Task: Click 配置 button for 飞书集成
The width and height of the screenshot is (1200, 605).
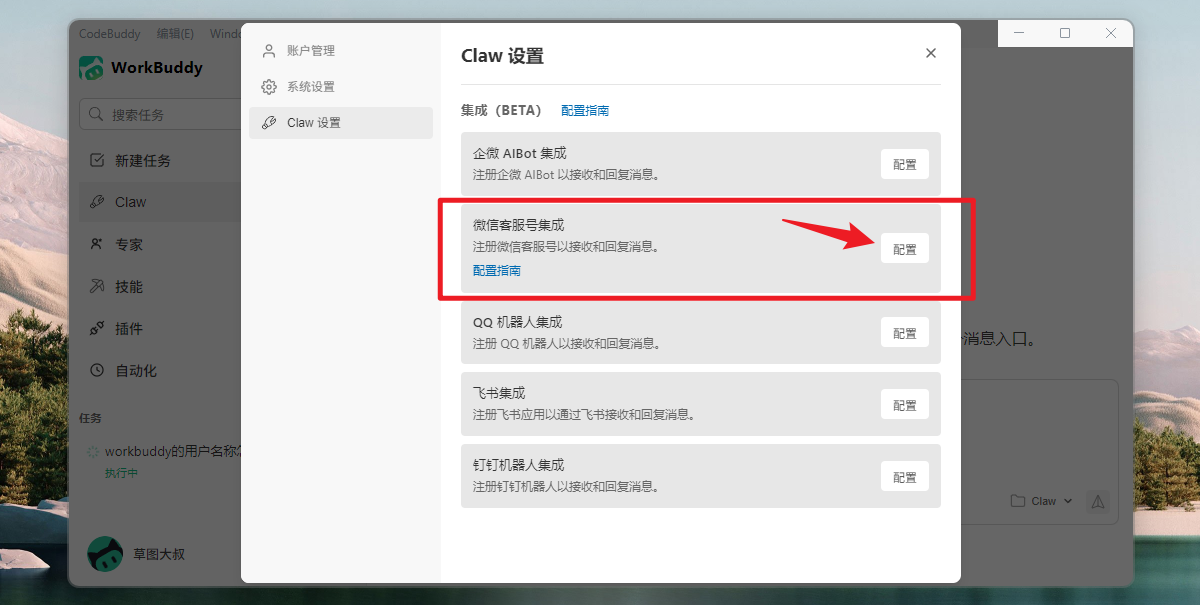Action: [x=904, y=405]
